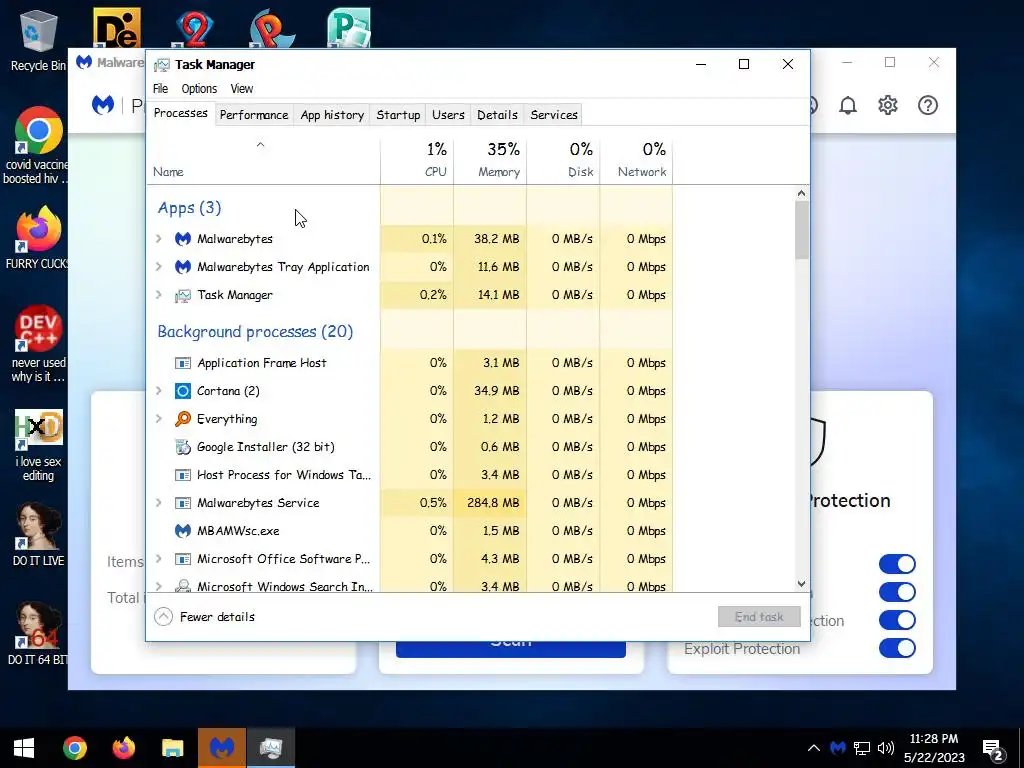Viewport: 1024px width, 768px height.
Task: Sort processes by the Disk column
Action: click(x=563, y=161)
